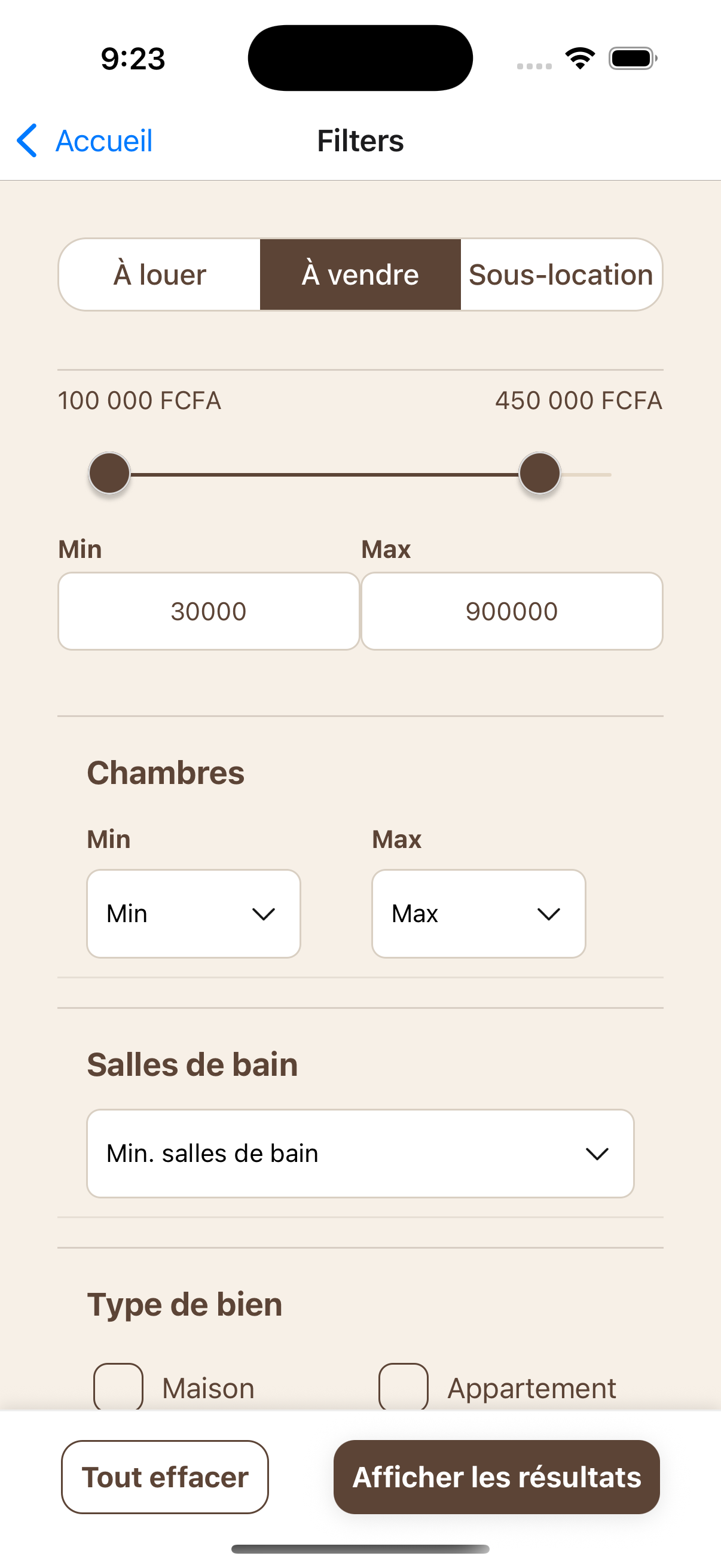This screenshot has height=1568, width=721.
Task: Click the Chambres Max dropdown chevron
Action: point(548,914)
